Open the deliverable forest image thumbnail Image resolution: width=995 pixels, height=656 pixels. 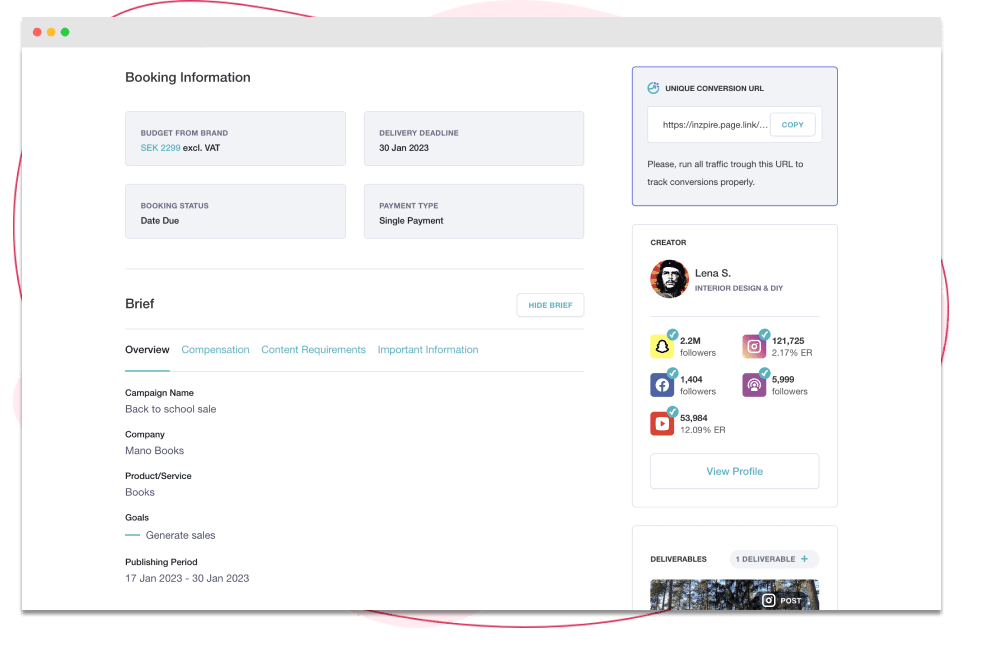[734, 595]
